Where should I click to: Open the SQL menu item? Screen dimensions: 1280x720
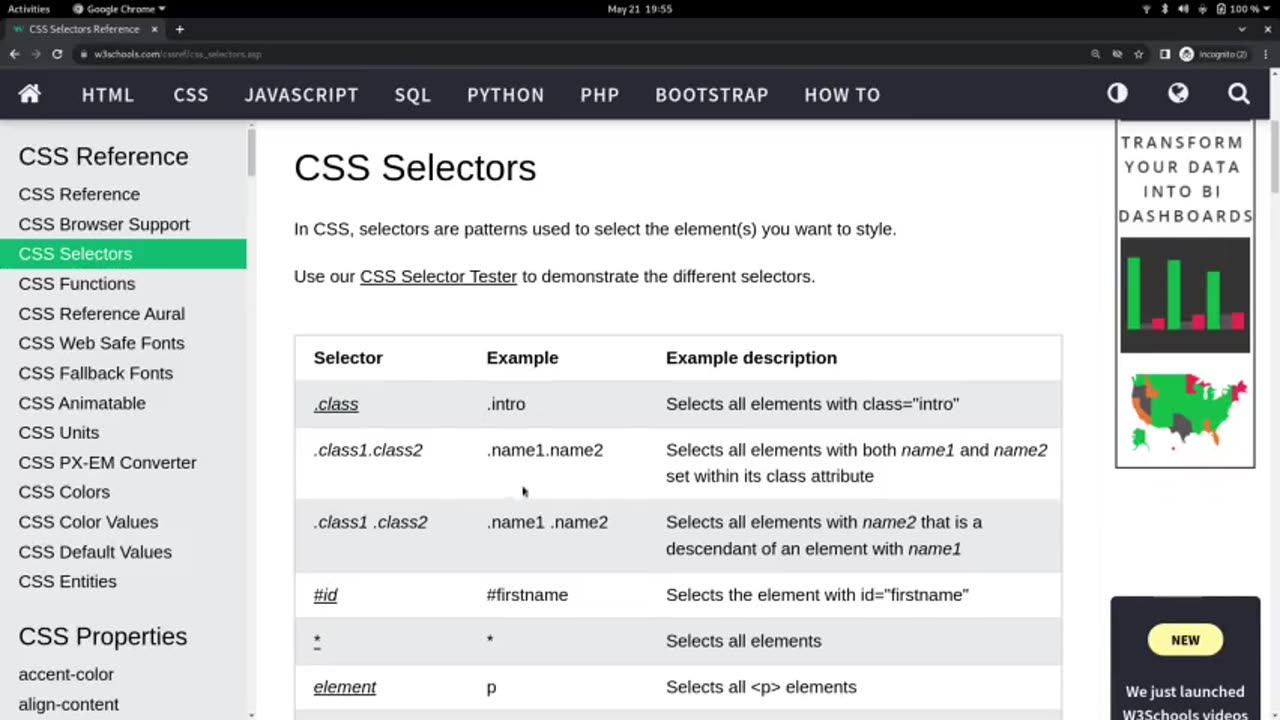click(x=412, y=95)
